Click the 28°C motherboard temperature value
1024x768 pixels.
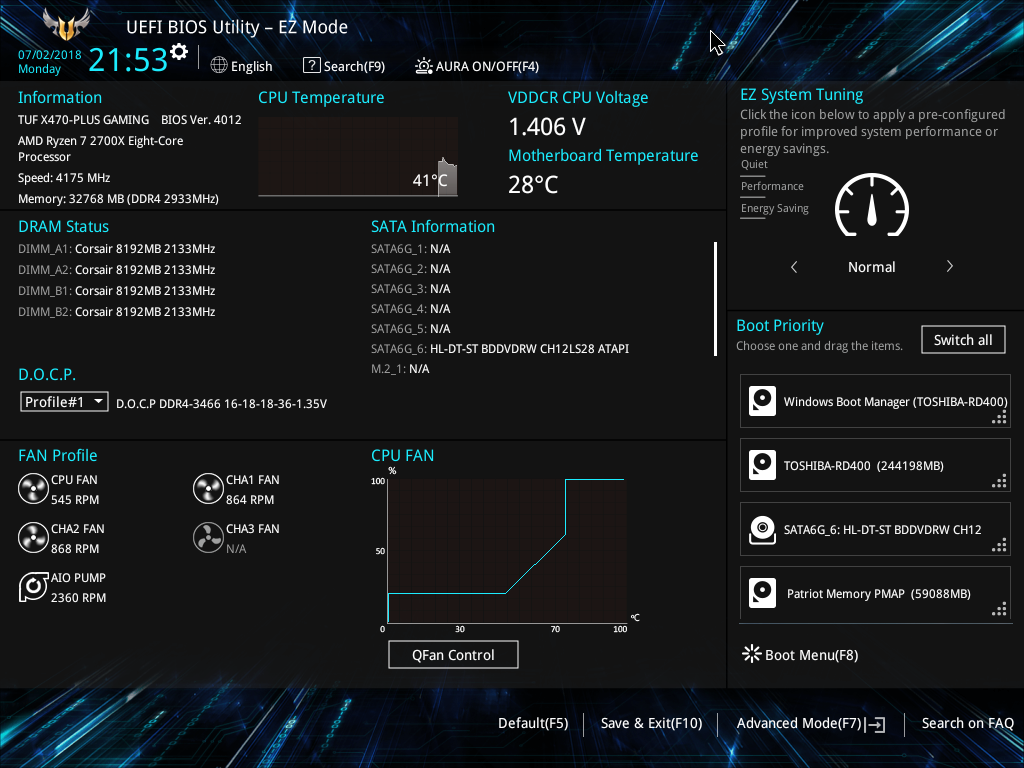[534, 185]
